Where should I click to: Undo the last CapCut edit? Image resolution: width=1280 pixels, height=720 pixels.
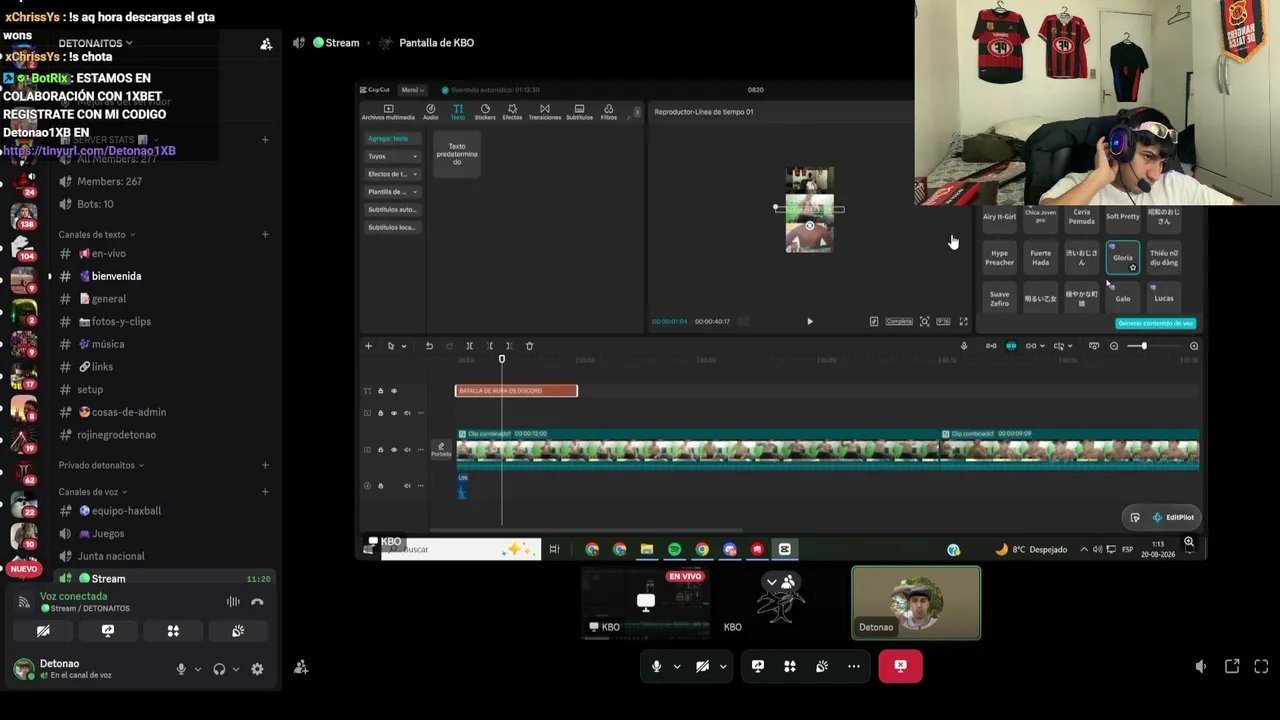click(x=429, y=346)
